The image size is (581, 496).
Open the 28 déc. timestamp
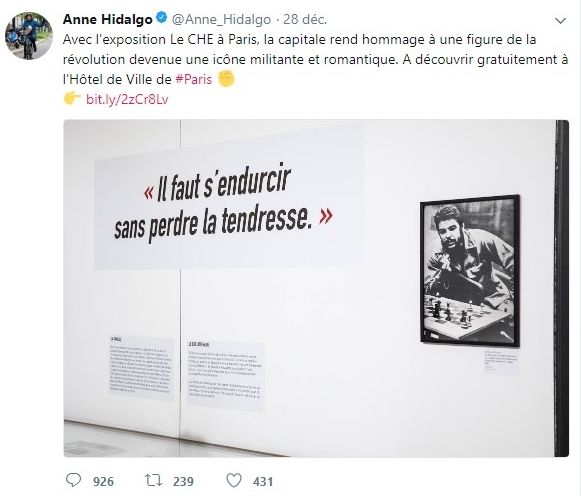[x=305, y=19]
